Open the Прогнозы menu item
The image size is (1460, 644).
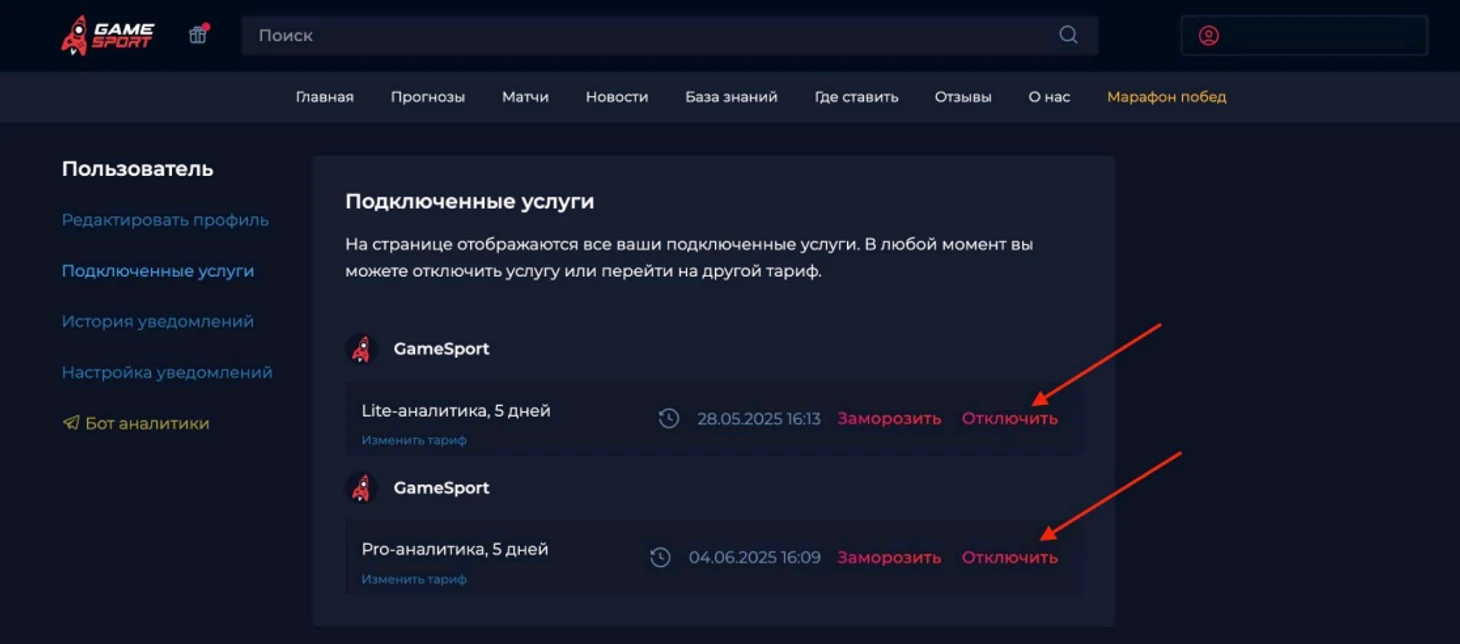(428, 97)
